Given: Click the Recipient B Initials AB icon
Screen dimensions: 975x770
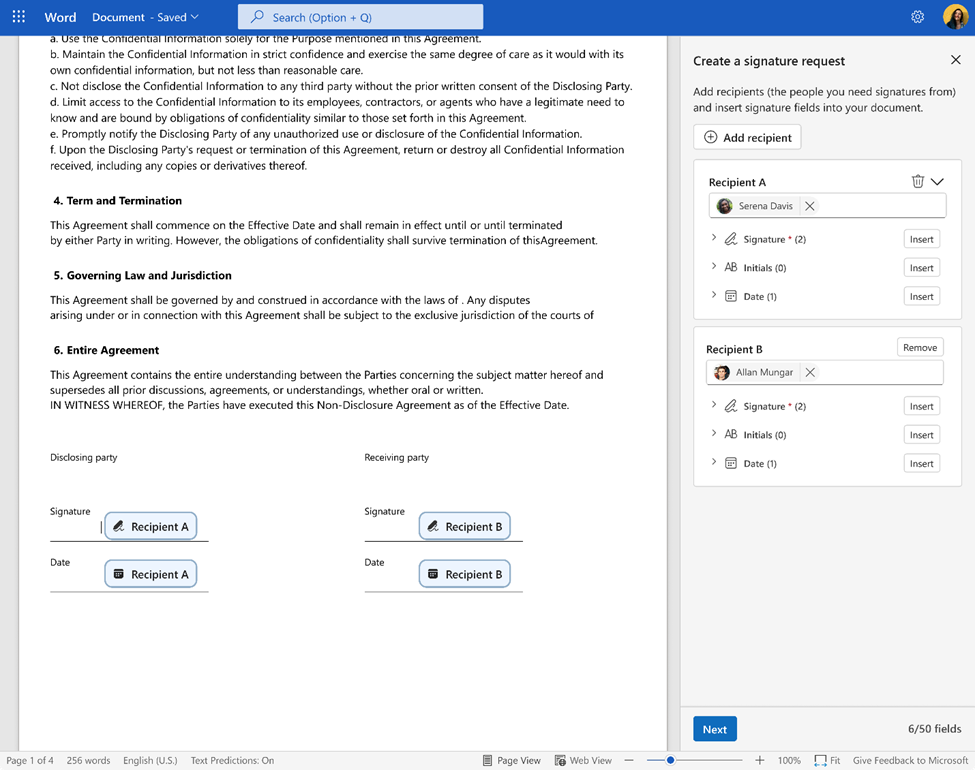Looking at the screenshot, I should click(731, 434).
